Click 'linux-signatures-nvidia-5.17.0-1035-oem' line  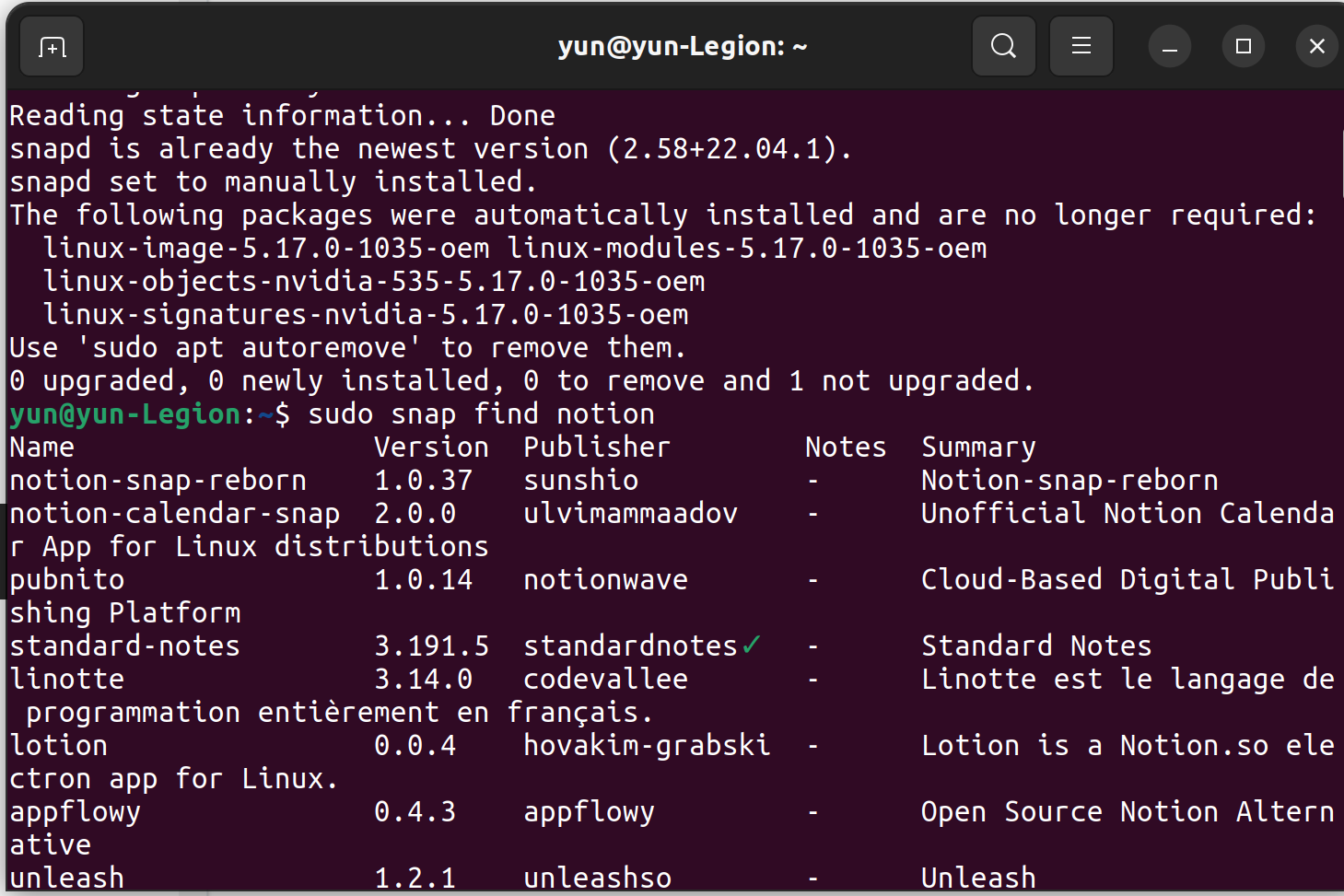366,315
